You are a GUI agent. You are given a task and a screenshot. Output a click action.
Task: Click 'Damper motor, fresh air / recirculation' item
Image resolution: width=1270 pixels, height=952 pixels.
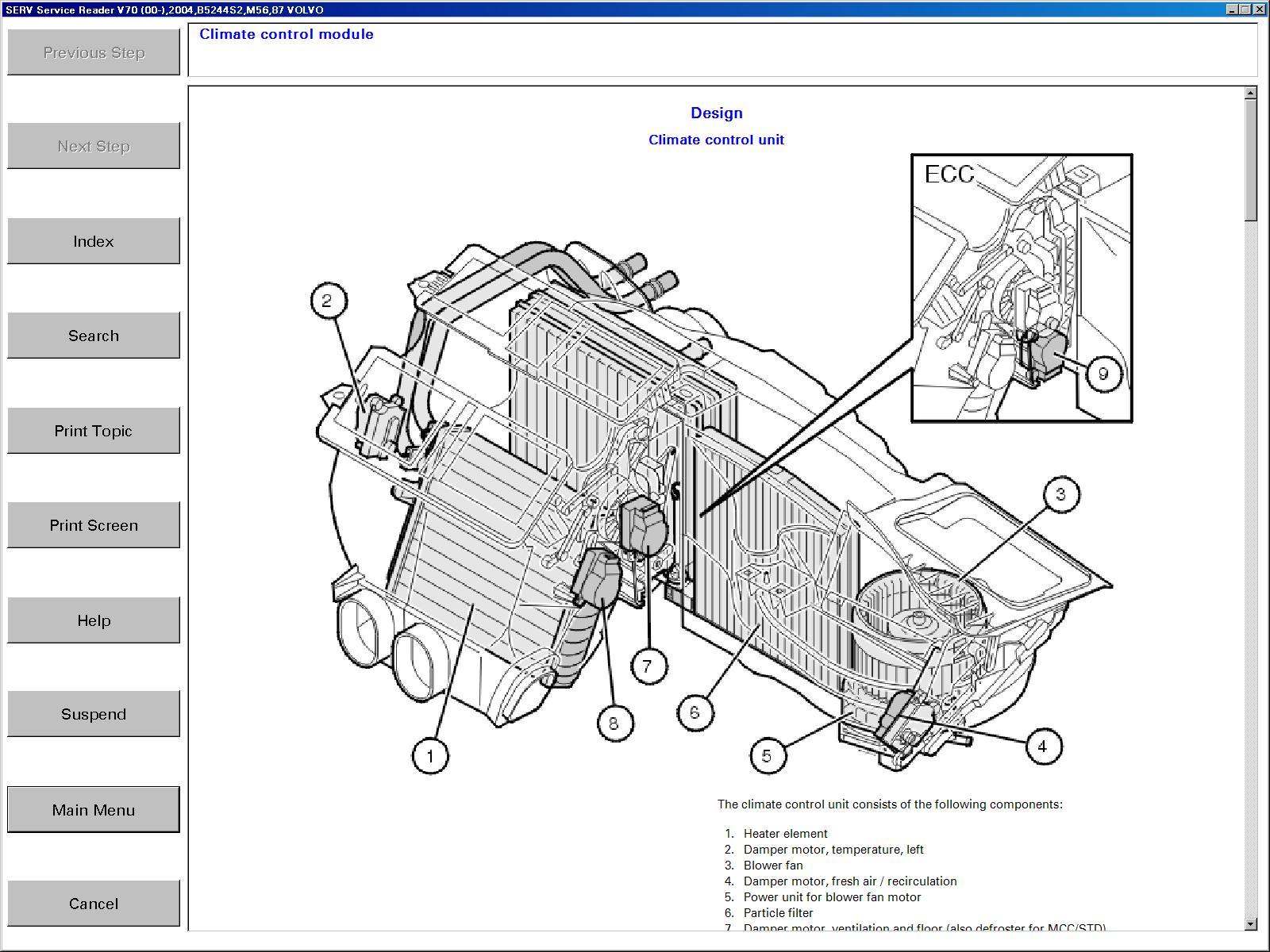(x=850, y=881)
